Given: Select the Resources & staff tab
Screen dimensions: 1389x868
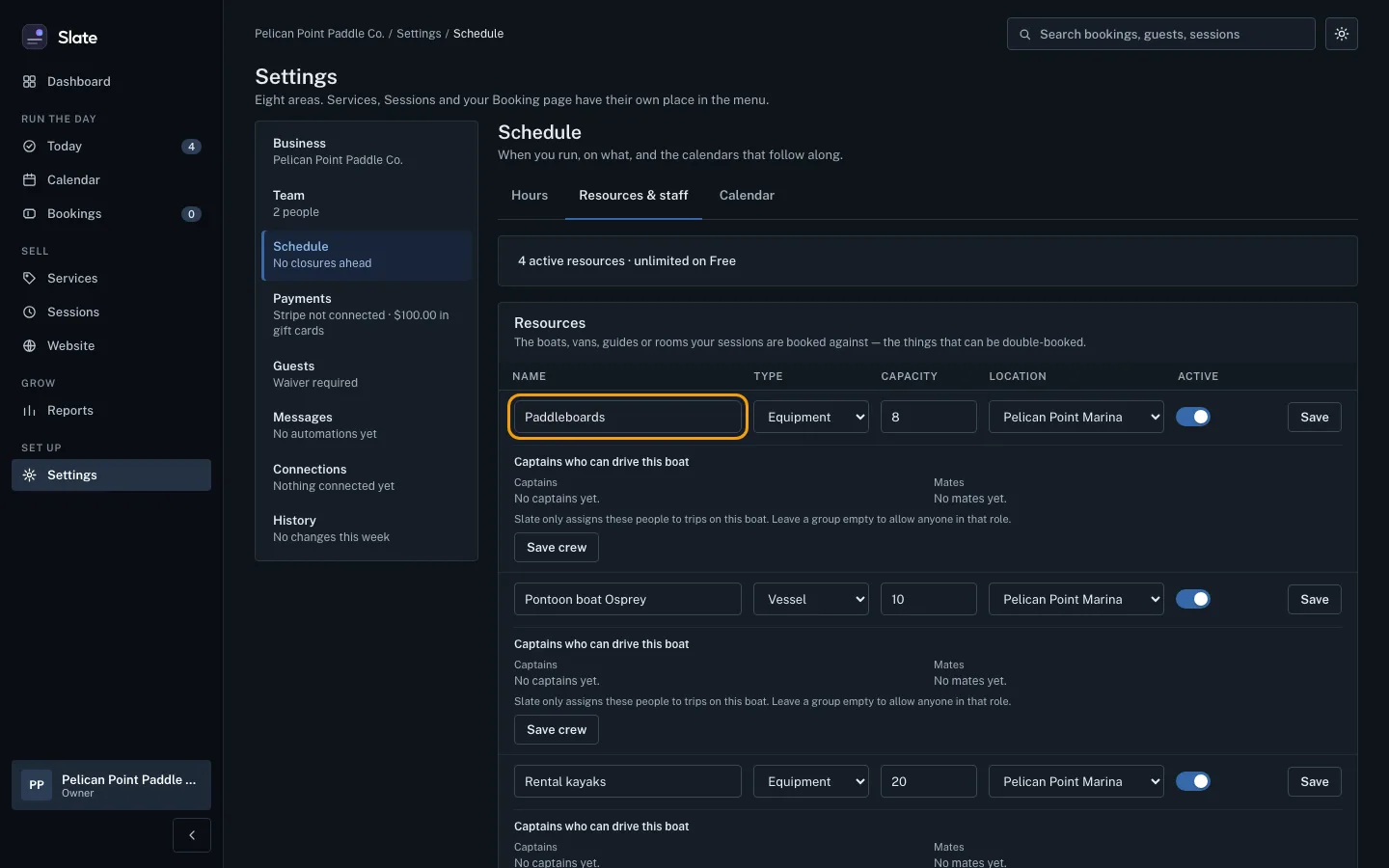Looking at the screenshot, I should 634,196.
